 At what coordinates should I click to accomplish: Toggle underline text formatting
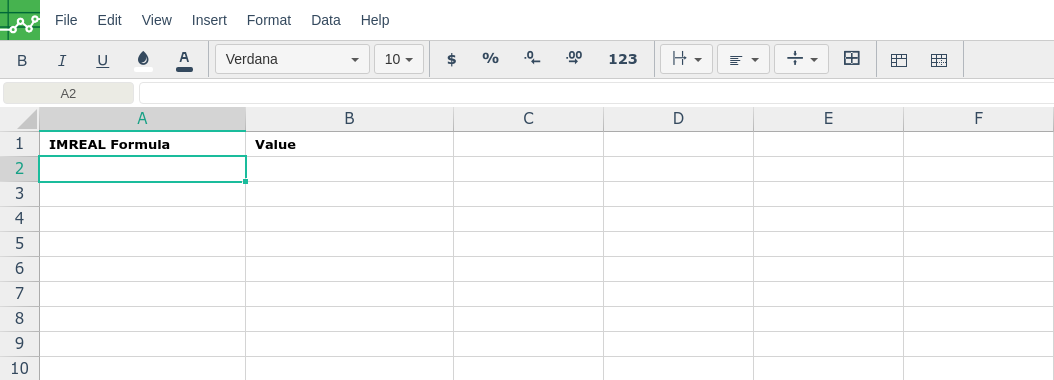point(102,60)
